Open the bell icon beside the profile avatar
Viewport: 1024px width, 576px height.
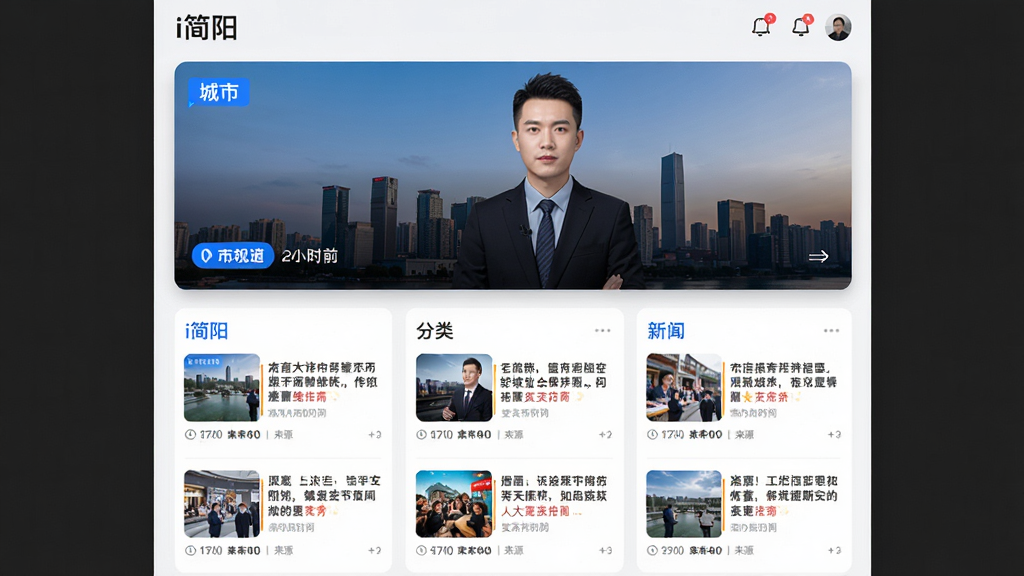[801, 27]
